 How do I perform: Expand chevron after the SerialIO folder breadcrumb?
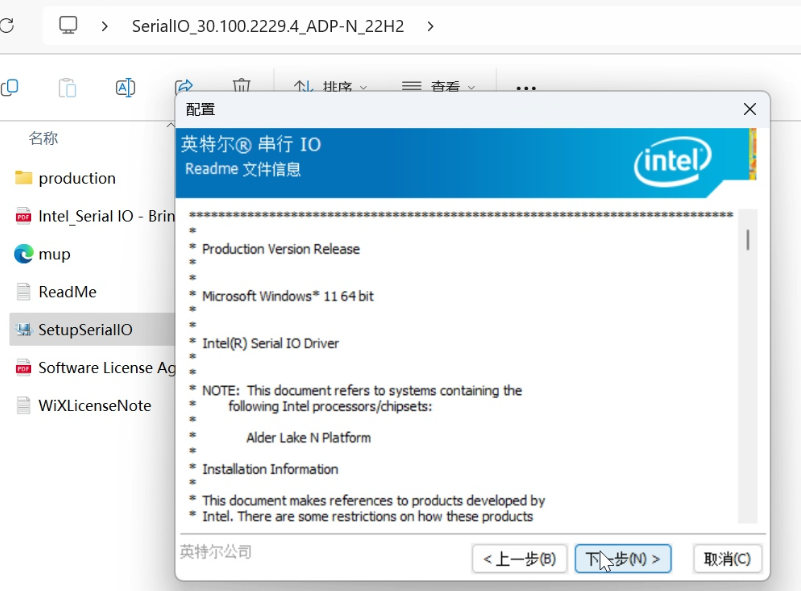pyautogui.click(x=430, y=26)
